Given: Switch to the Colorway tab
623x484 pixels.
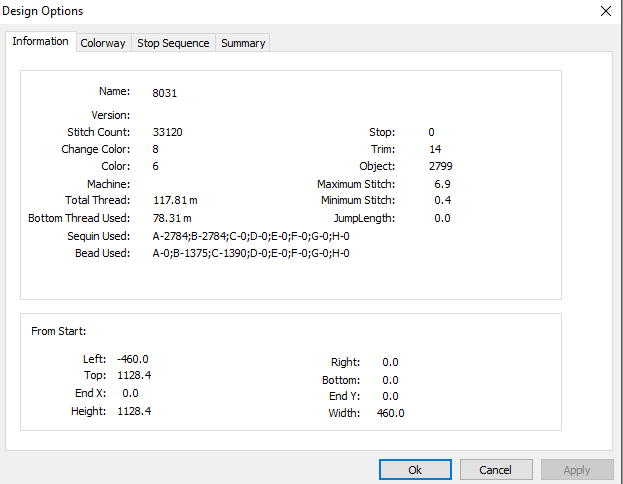Looking at the screenshot, I should tap(103, 43).
